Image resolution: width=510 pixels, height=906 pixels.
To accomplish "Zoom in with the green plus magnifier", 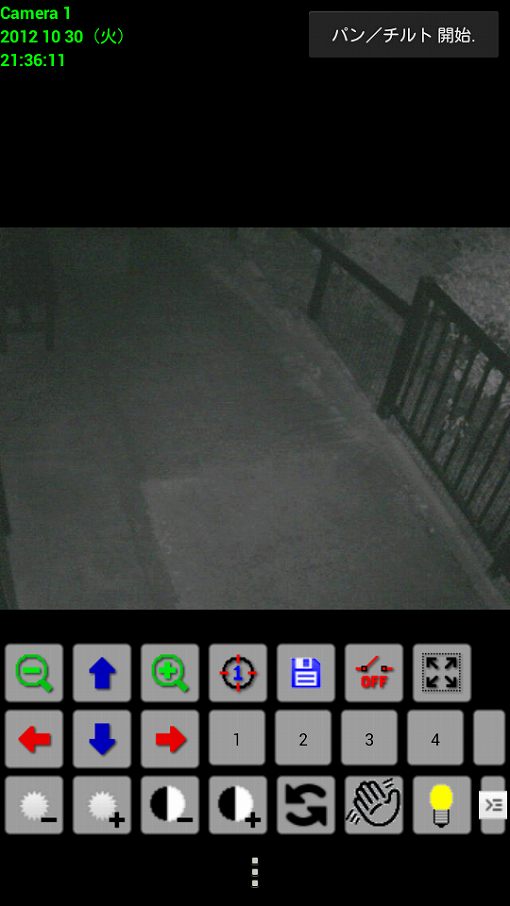I will (x=170, y=673).
